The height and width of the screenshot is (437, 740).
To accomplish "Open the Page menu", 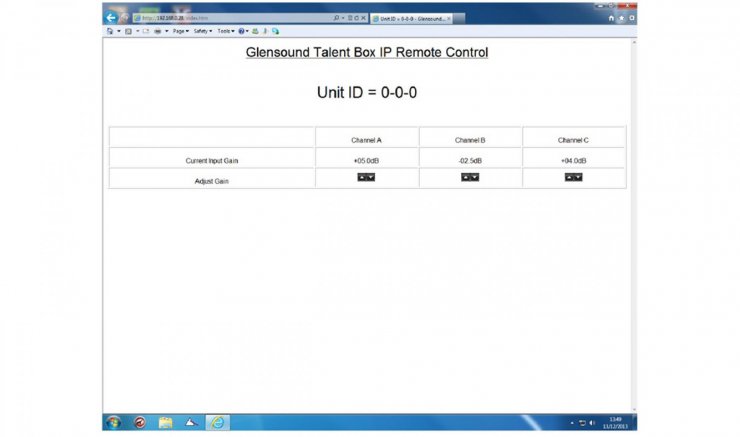I will click(180, 31).
